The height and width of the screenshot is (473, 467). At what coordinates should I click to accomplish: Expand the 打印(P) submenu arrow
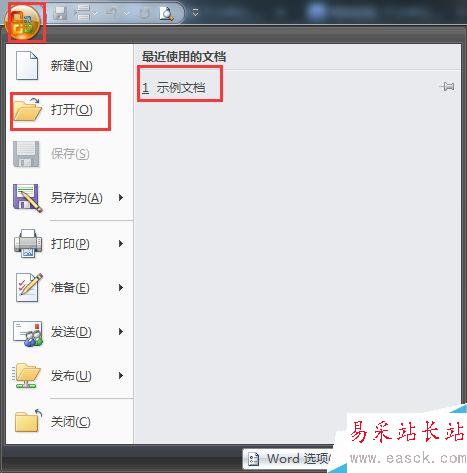121,244
